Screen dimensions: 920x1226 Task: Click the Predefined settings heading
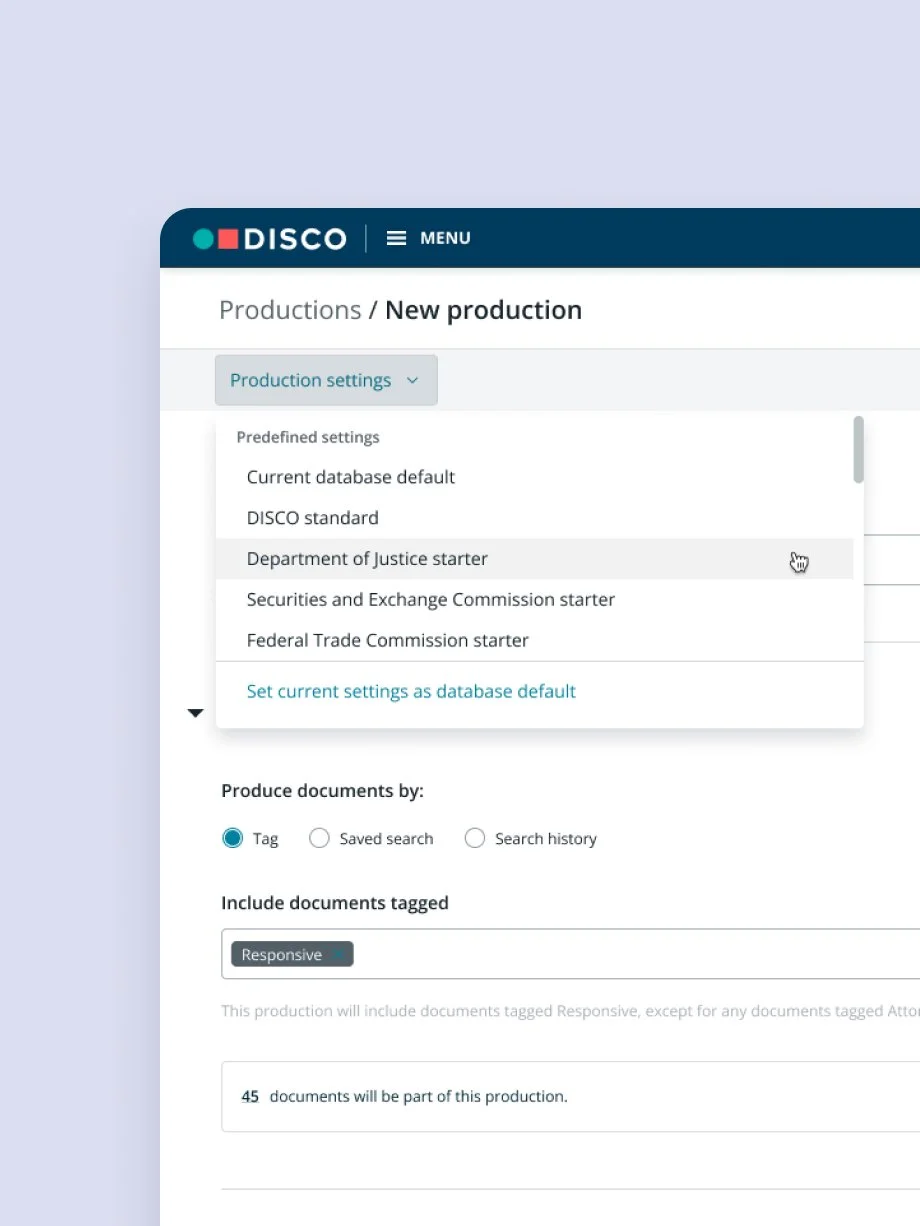pyautogui.click(x=308, y=437)
